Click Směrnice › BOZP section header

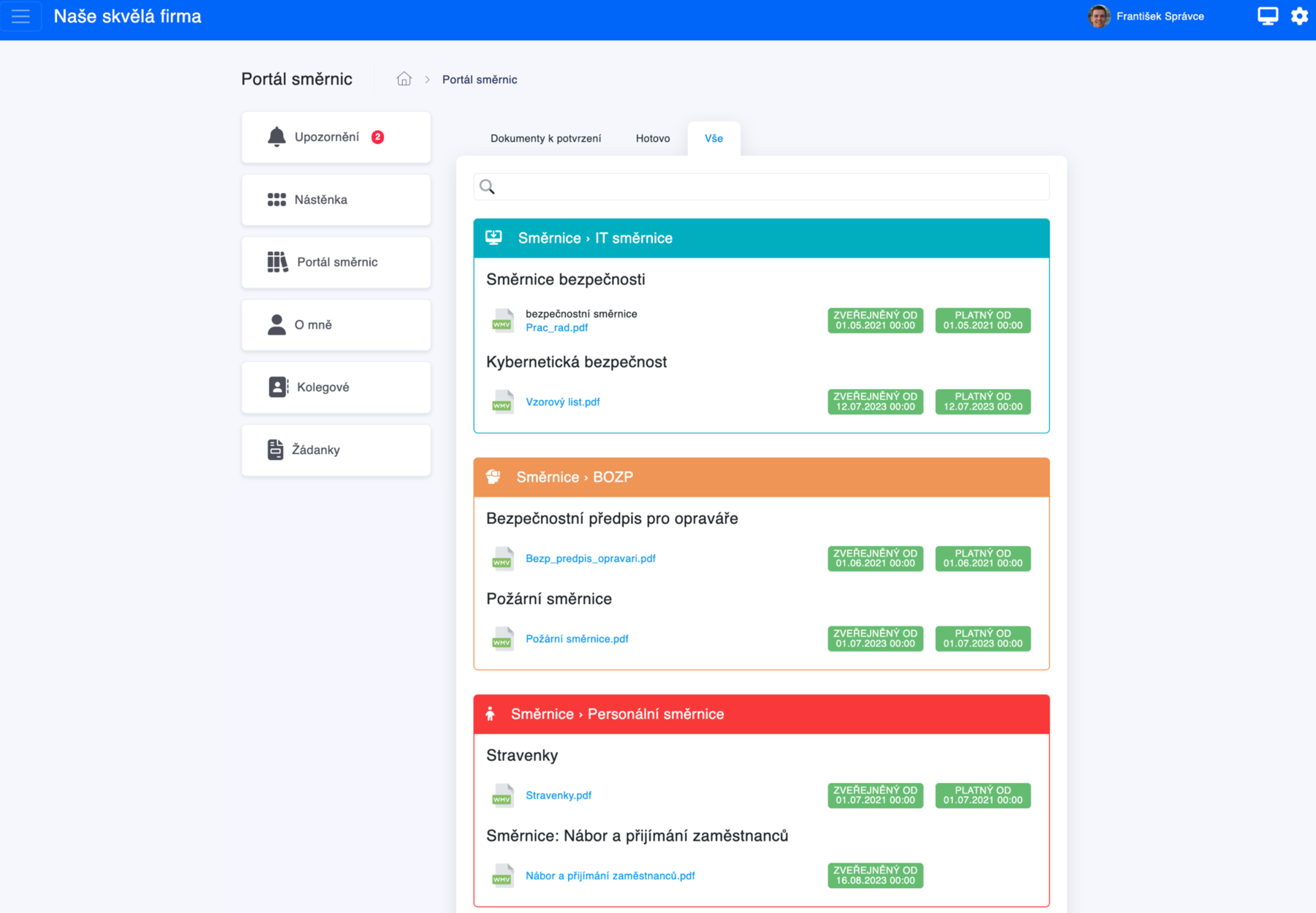point(761,477)
